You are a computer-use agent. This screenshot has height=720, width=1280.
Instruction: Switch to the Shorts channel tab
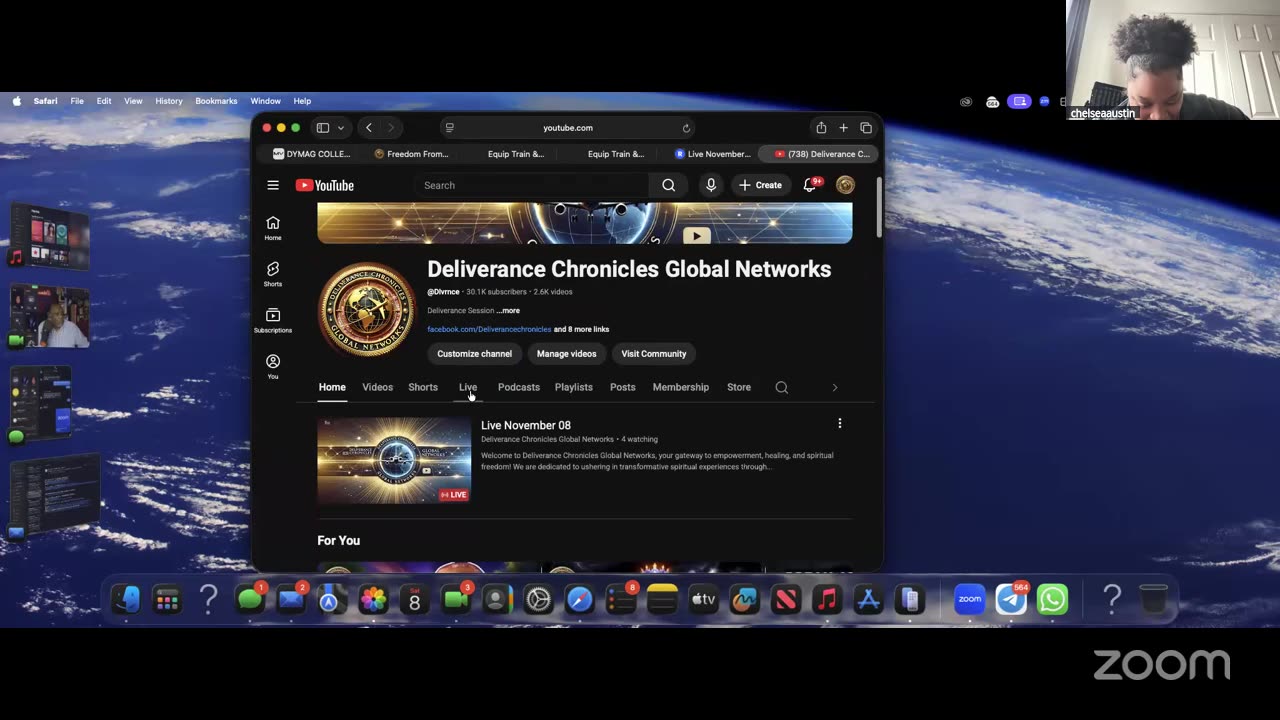tap(423, 387)
